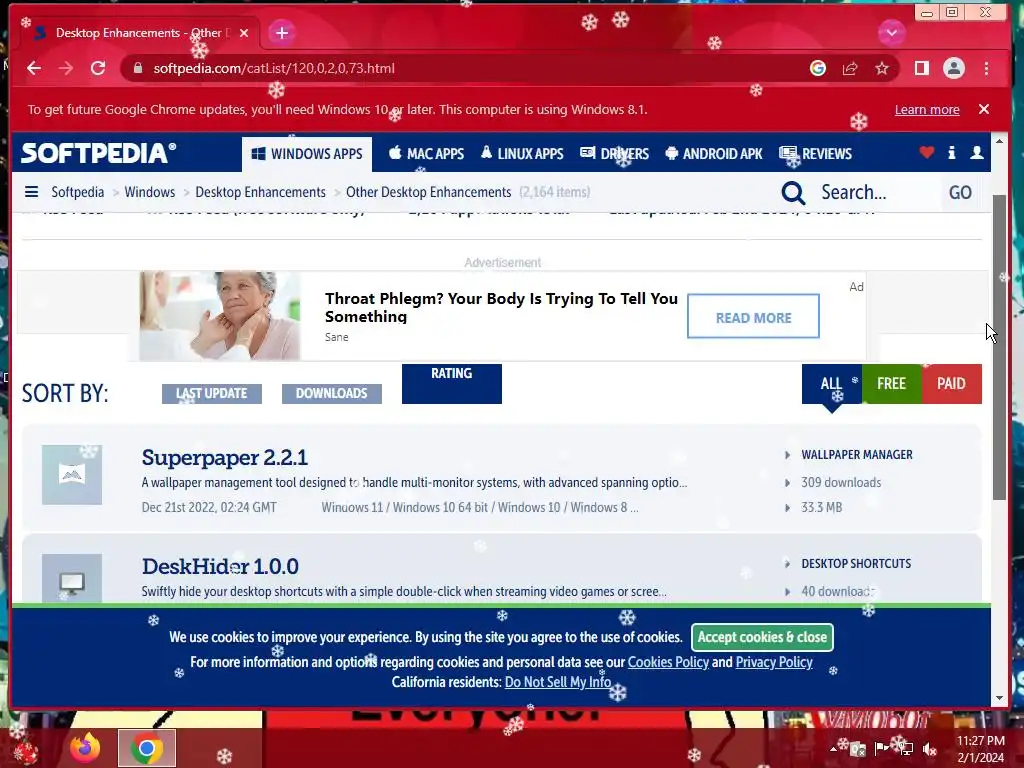Screen dimensions: 1024x768
Task: Click the Softpedia logo
Action: point(99,153)
